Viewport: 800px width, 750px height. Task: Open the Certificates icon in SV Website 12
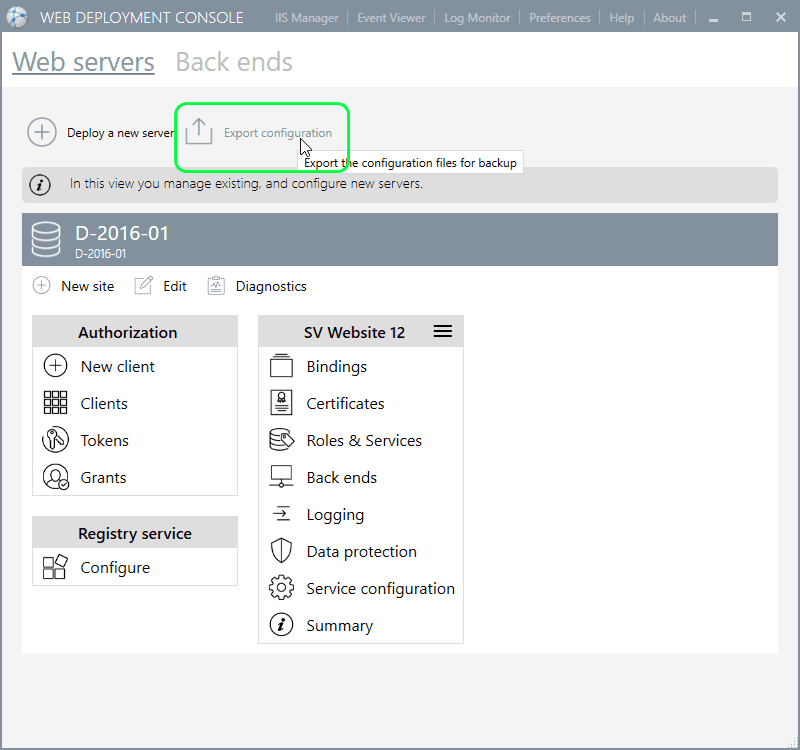(281, 404)
